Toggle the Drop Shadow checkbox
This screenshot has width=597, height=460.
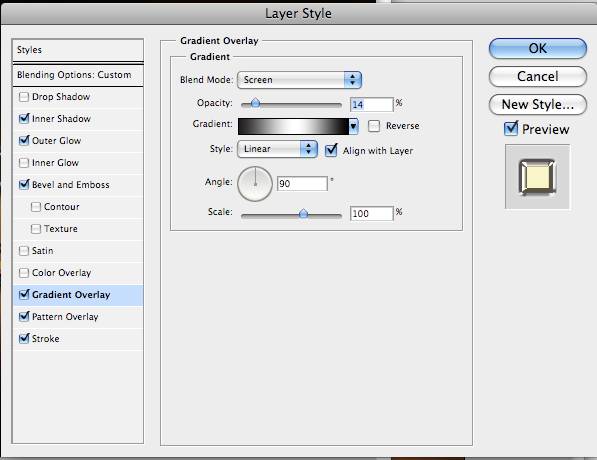pos(24,97)
